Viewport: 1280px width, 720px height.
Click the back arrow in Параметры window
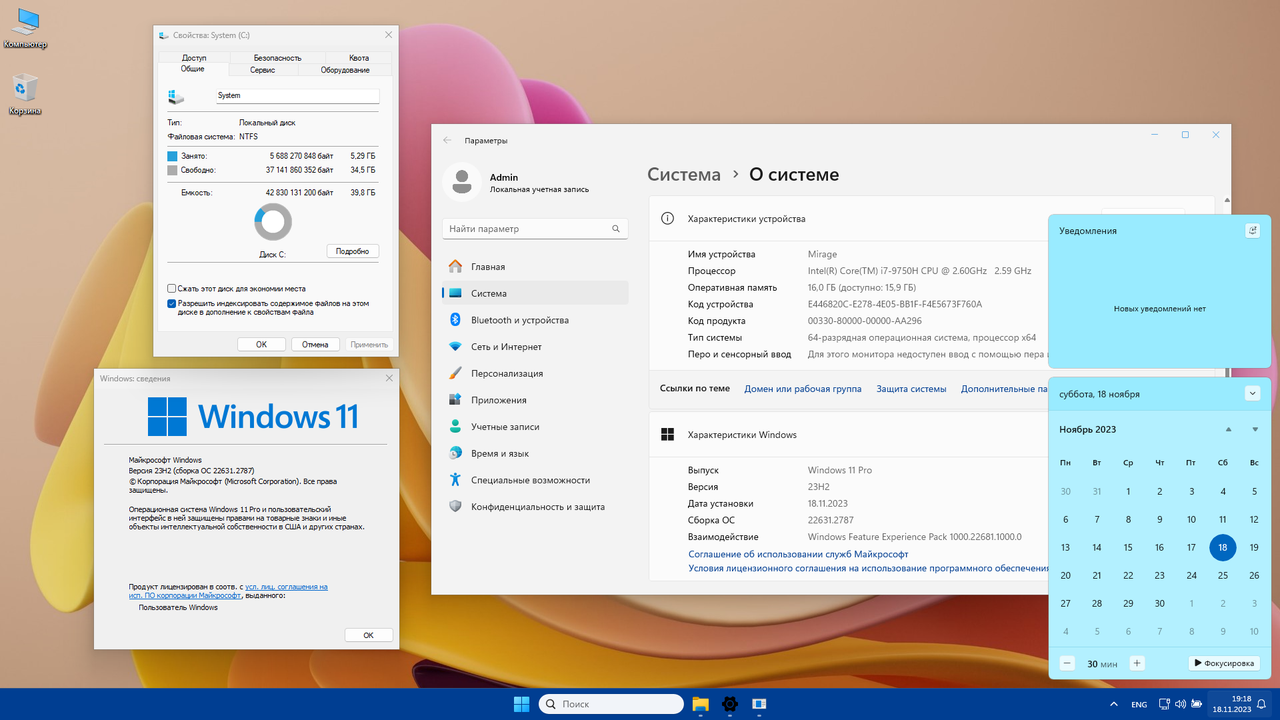[x=447, y=140]
